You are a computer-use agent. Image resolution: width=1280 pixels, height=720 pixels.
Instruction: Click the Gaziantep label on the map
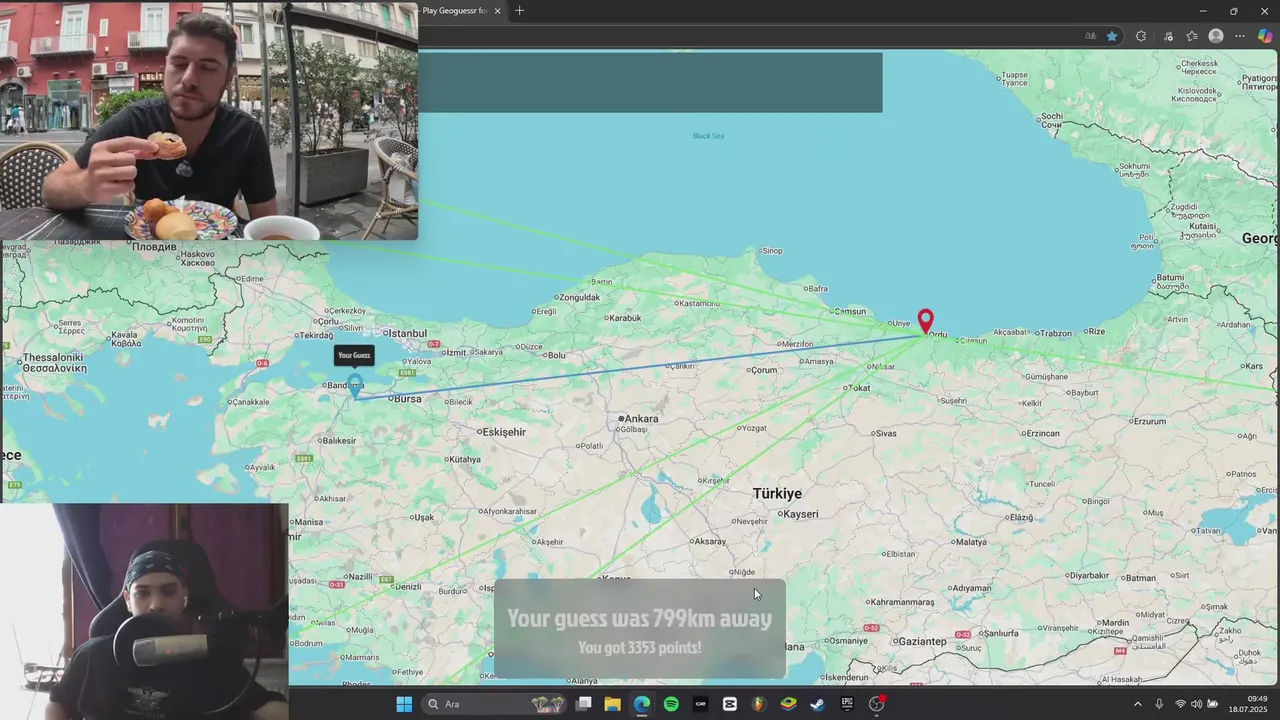(x=922, y=641)
